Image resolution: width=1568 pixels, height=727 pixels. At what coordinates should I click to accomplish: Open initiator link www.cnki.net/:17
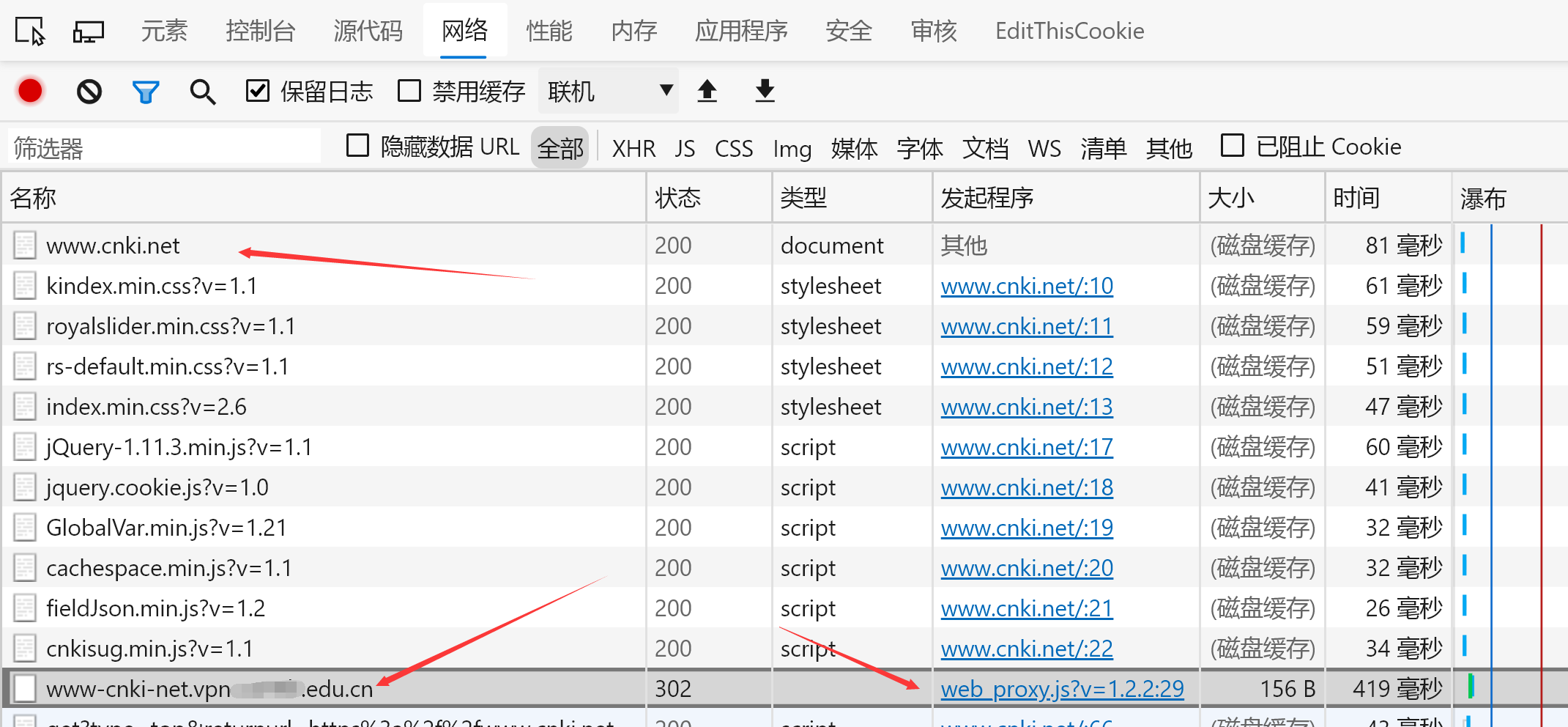pyautogui.click(x=1027, y=447)
